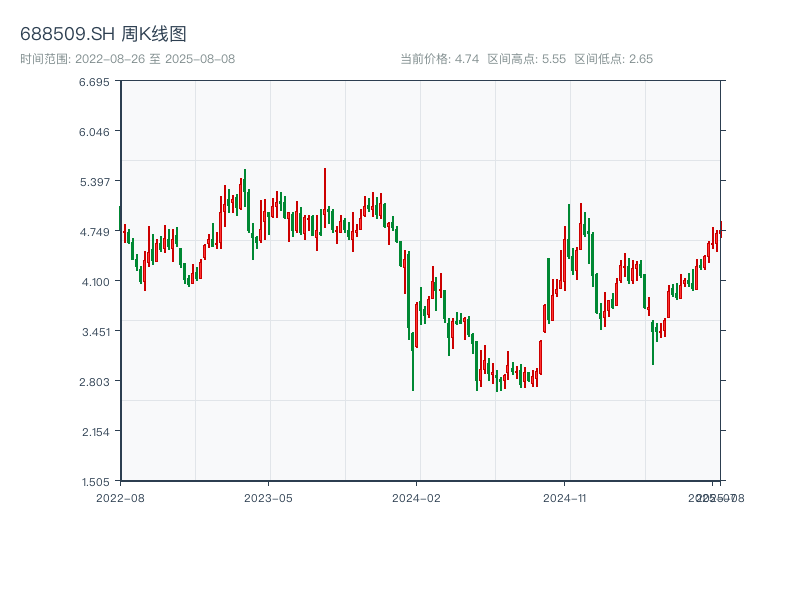Screen dimensions: 800x600
Task: Click the tallest red candle wick in mid-2023
Action: click(x=325, y=190)
